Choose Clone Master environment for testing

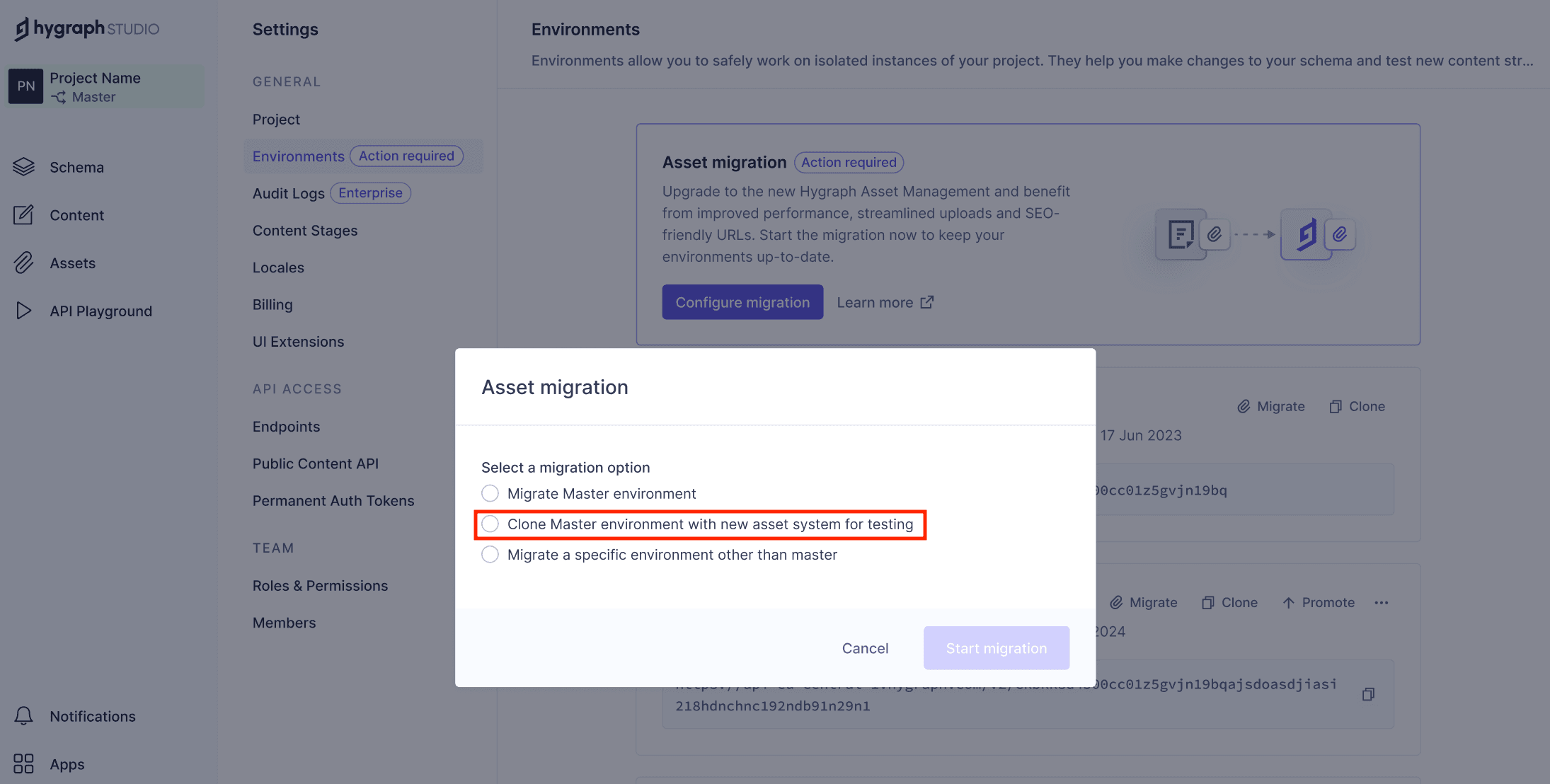490,524
